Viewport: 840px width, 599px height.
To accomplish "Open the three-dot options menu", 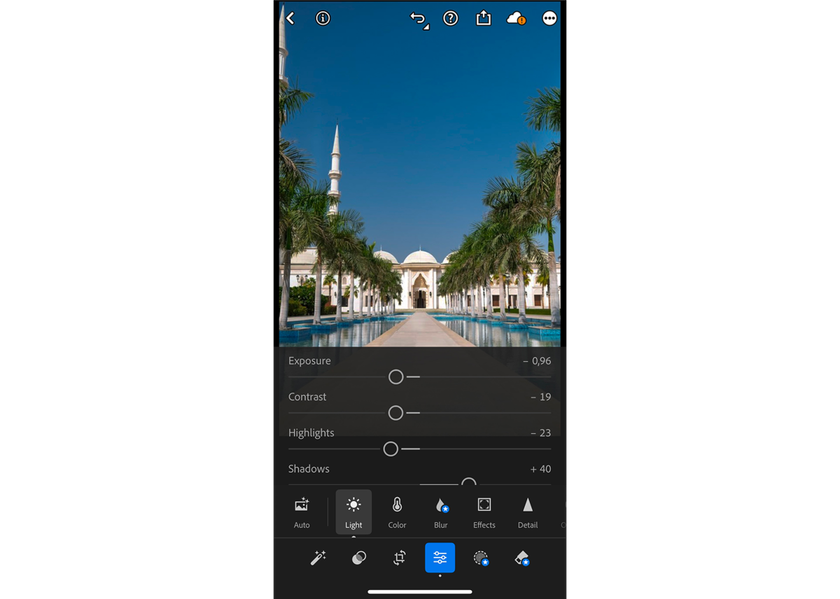I will (x=549, y=18).
